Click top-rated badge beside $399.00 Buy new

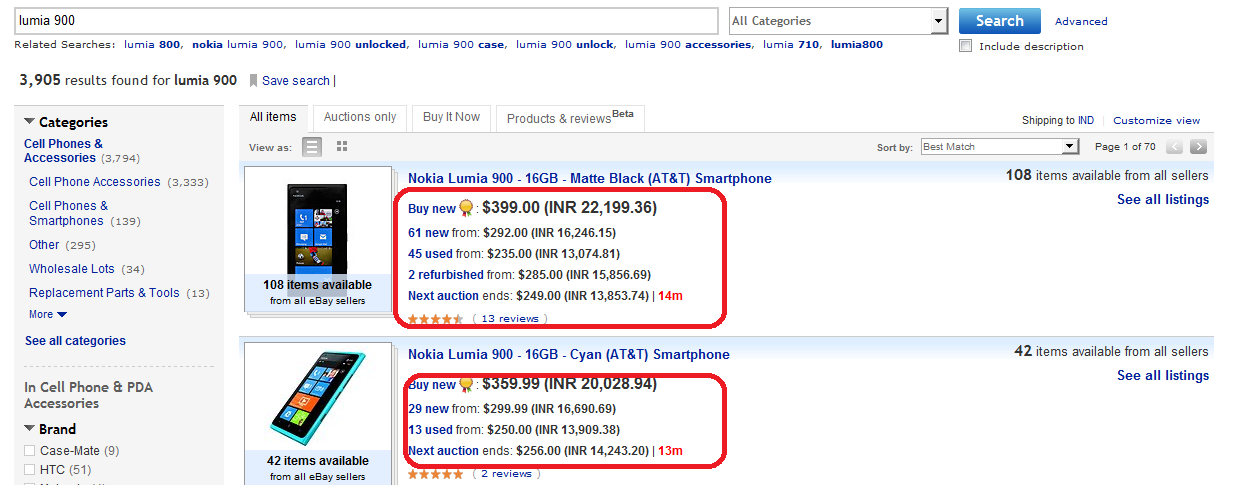466,208
